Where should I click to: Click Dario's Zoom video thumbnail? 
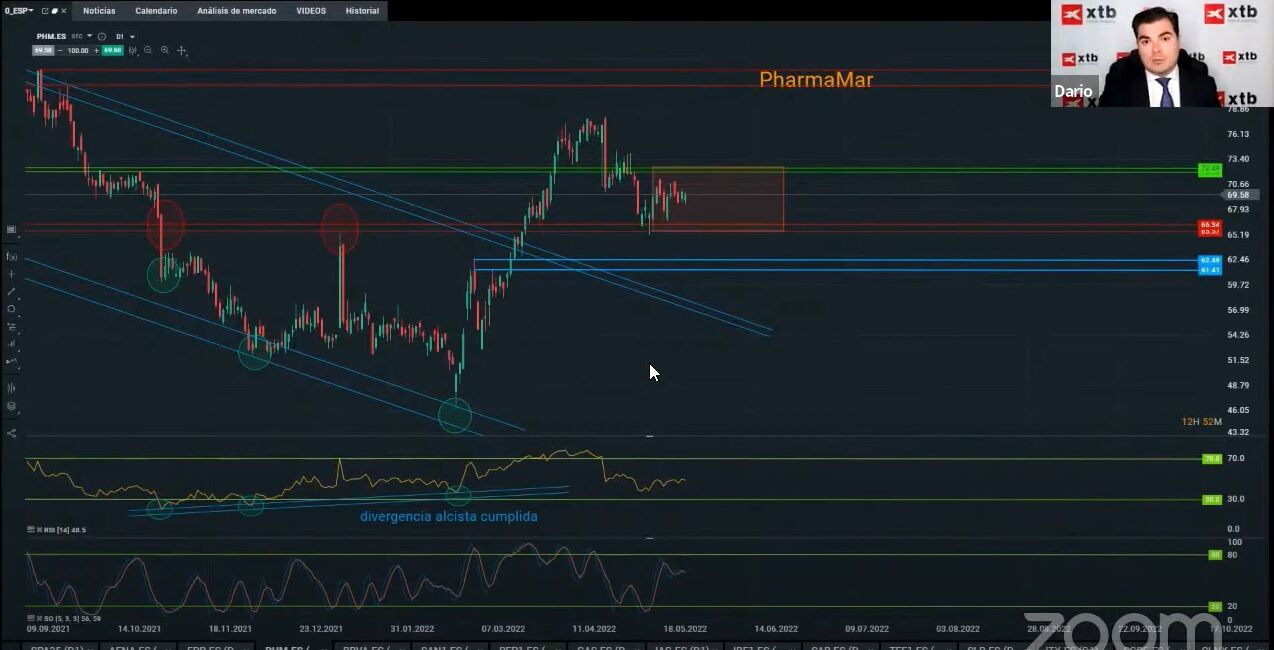[1162, 53]
